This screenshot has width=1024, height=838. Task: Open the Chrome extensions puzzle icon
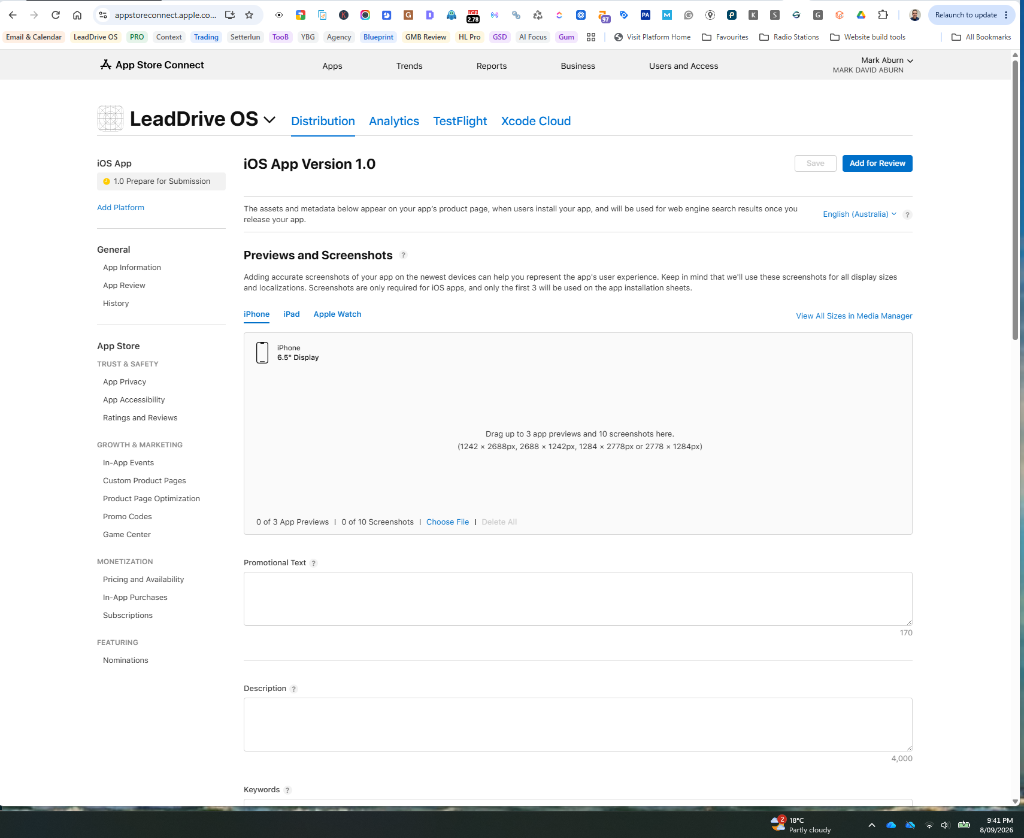click(x=883, y=15)
